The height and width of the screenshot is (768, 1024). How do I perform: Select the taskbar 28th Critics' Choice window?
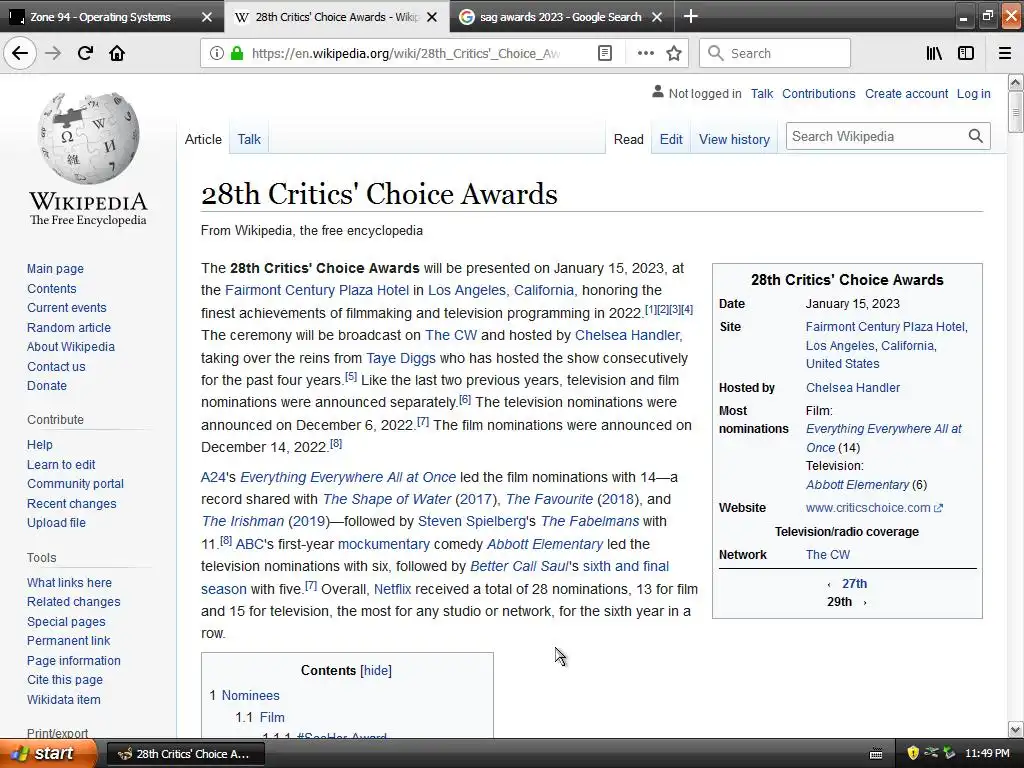[185, 754]
